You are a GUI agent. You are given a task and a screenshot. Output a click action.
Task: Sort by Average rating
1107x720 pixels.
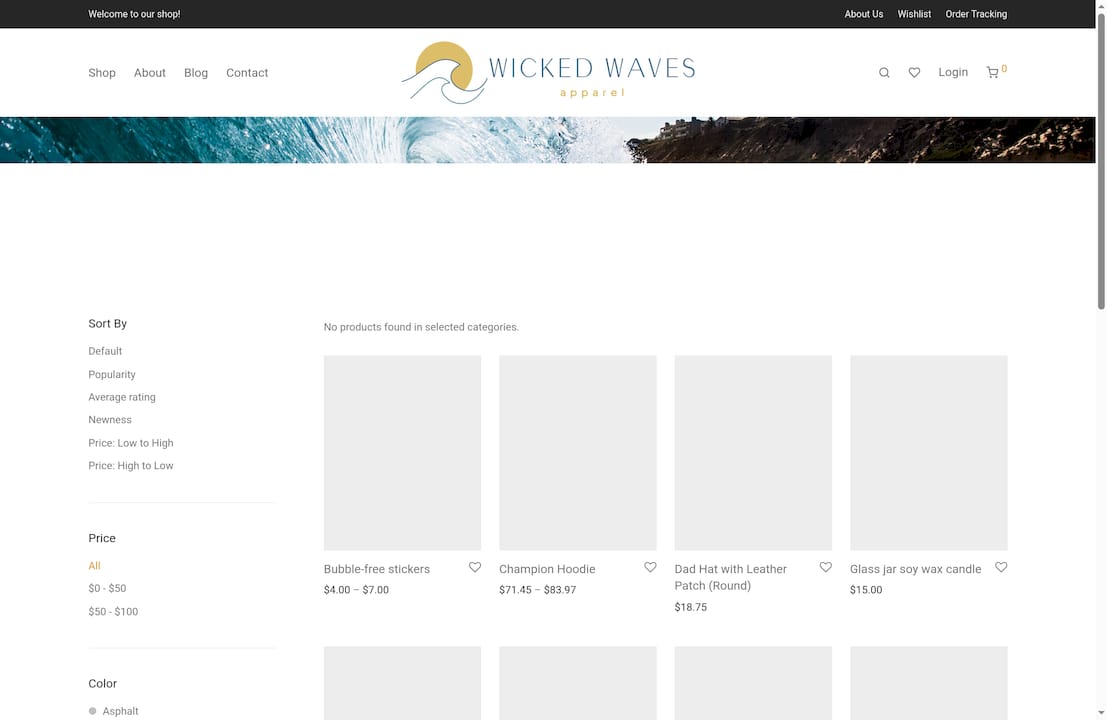point(121,397)
